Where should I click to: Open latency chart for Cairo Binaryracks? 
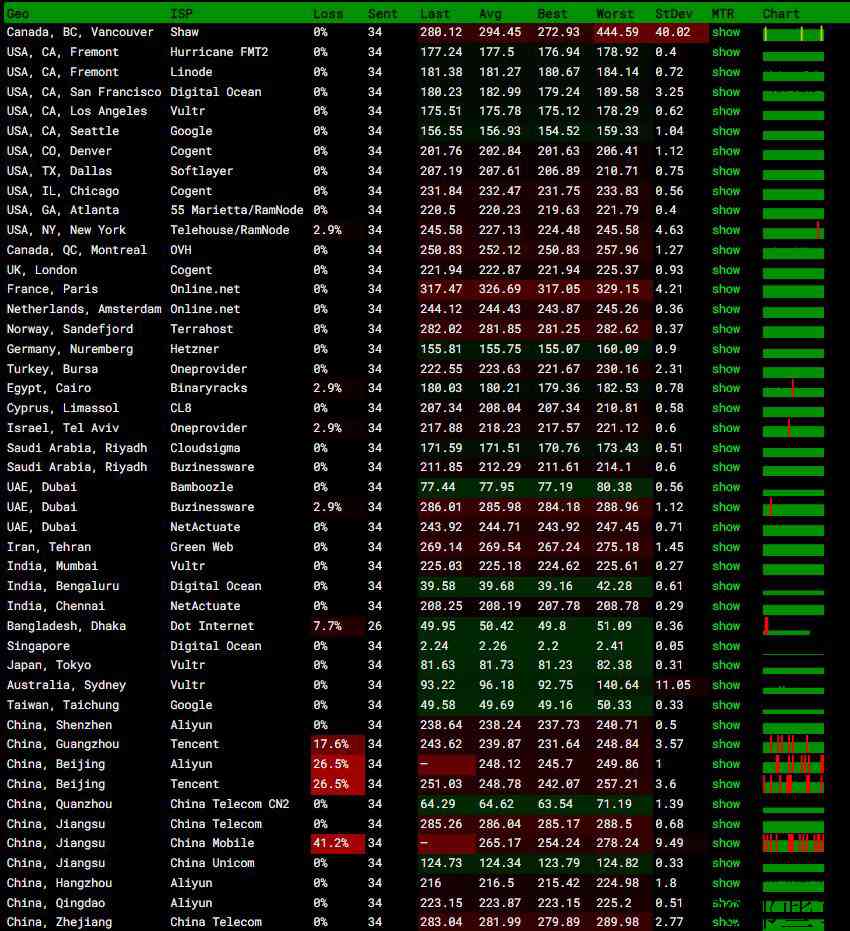pos(793,390)
